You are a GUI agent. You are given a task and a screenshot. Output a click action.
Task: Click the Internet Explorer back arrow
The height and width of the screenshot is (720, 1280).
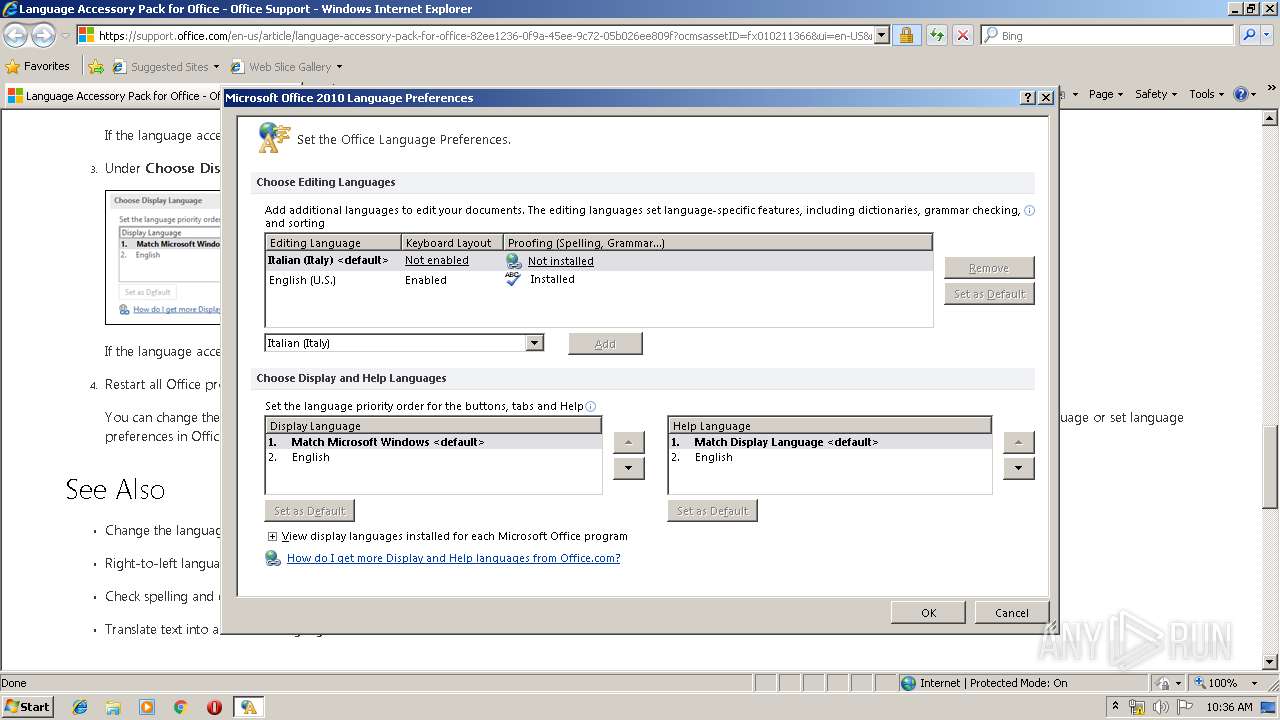[x=15, y=35]
